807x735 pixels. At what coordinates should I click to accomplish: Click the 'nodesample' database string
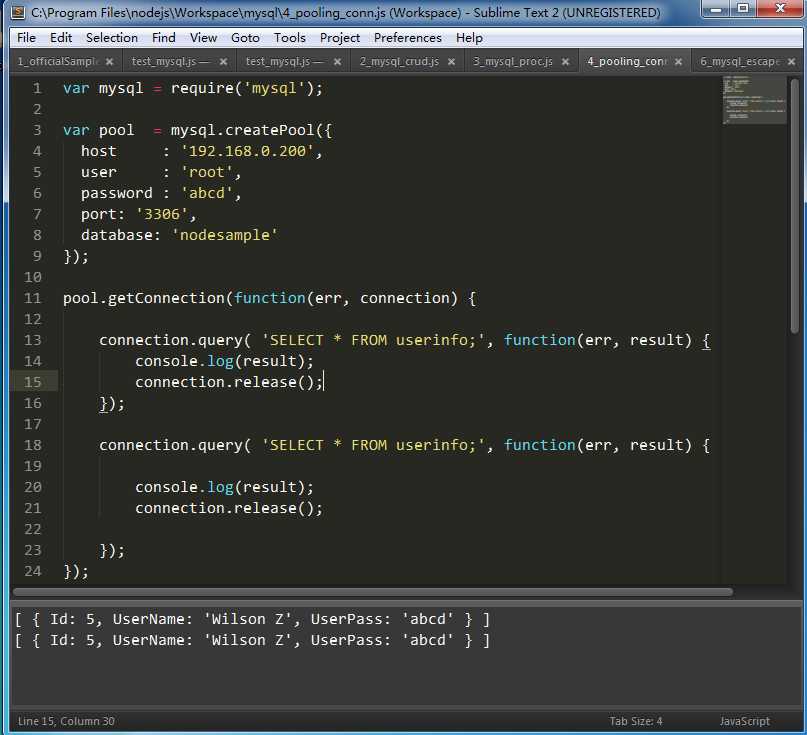[225, 235]
